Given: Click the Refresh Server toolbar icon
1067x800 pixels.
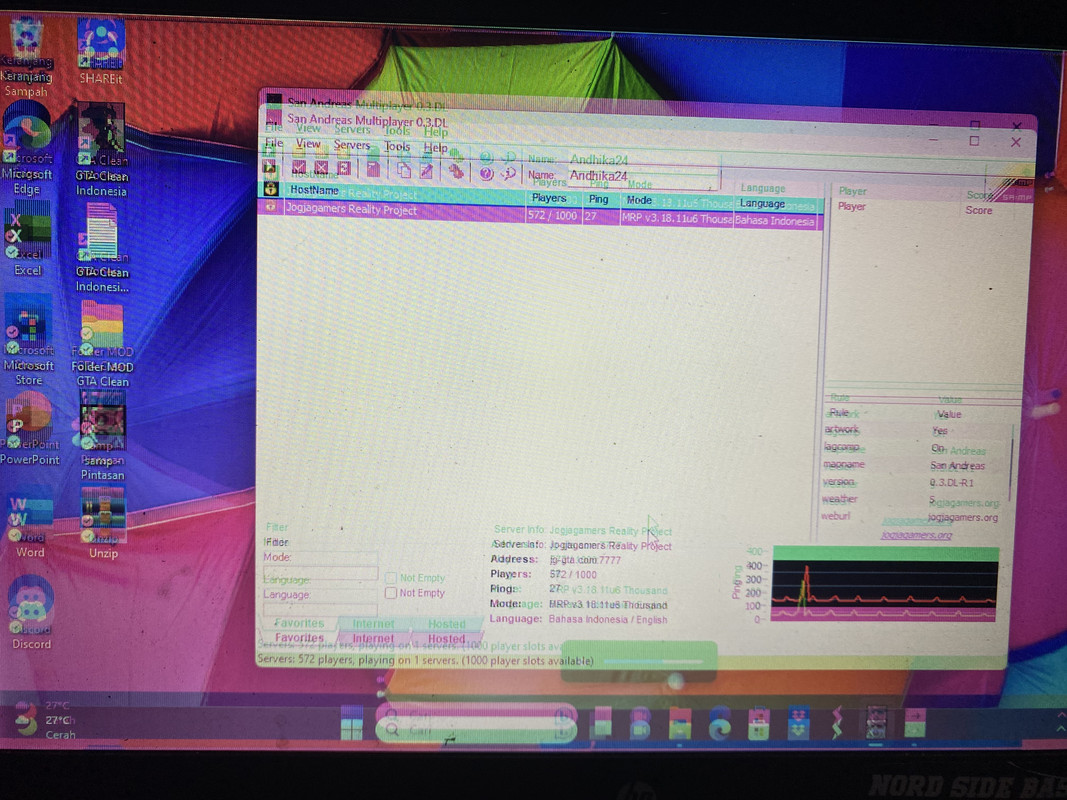Looking at the screenshot, I should pos(344,167).
